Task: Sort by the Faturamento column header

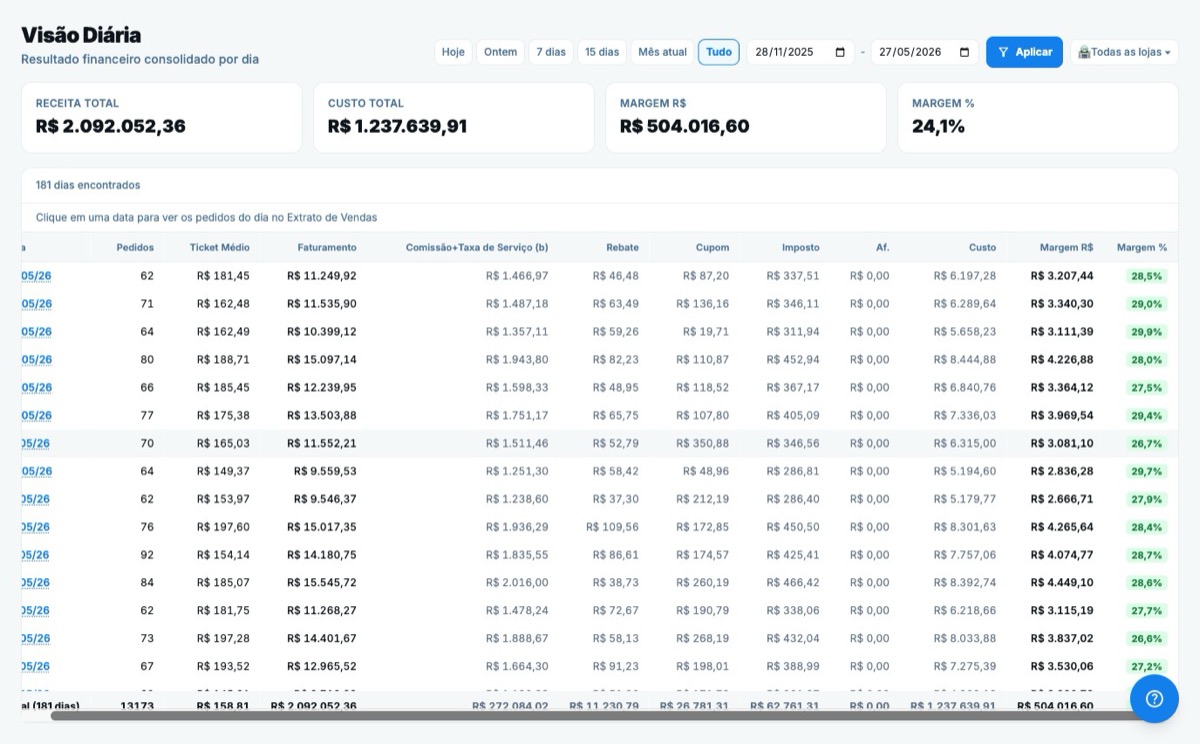Action: tap(327, 247)
